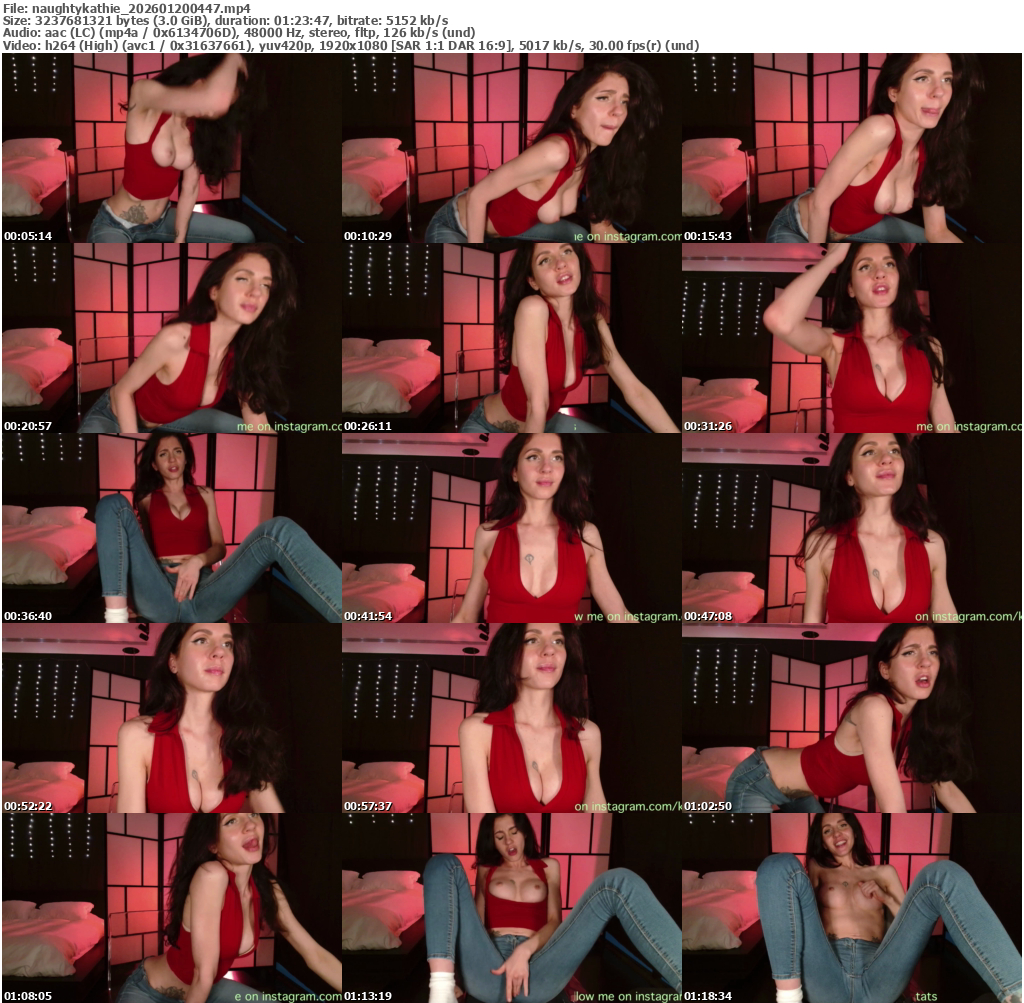Click the 01:18:34 timestamp label

[x=708, y=996]
